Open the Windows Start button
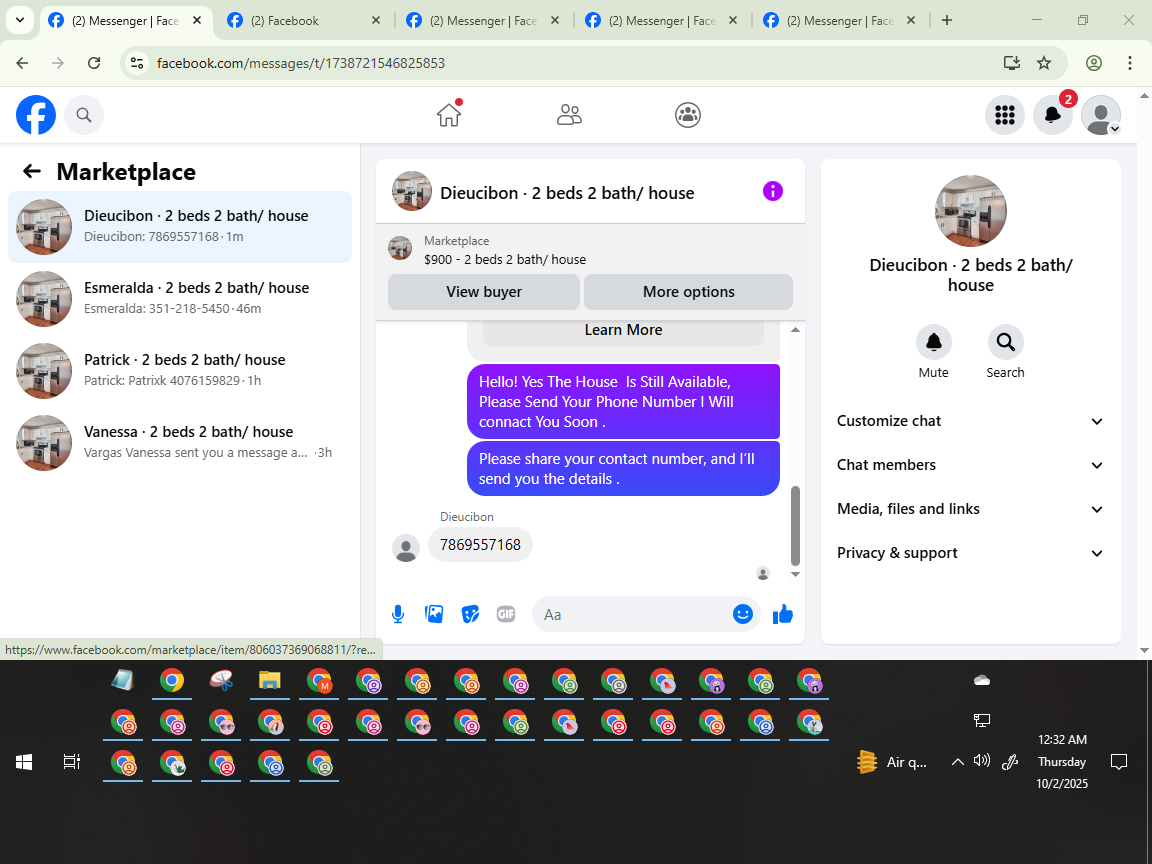Screen dimensions: 1152x864 coord(24,762)
